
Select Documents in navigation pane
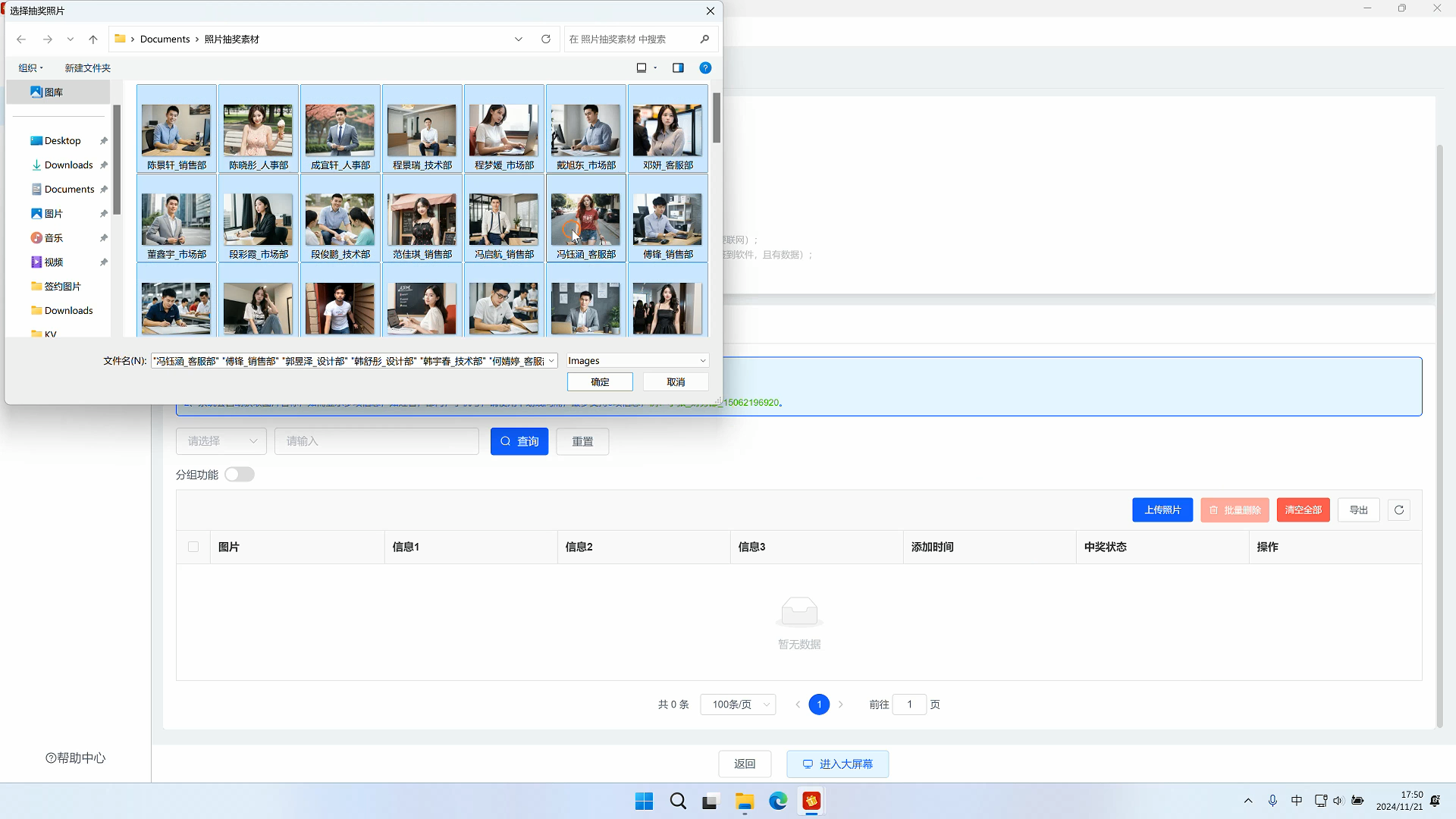click(69, 190)
